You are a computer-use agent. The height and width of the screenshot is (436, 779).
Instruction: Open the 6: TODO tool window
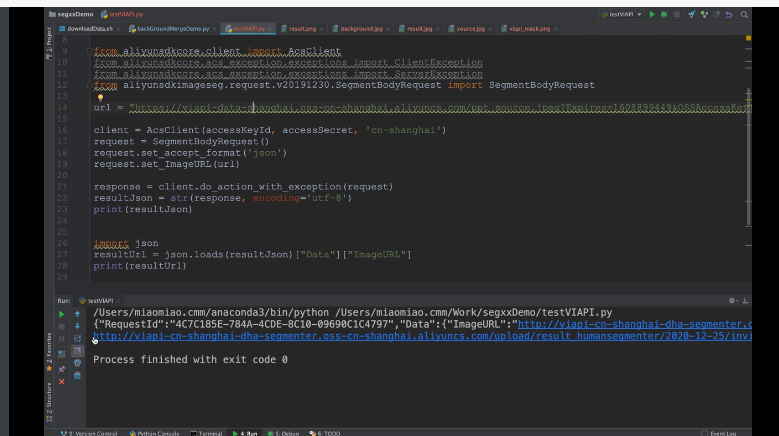(x=325, y=433)
